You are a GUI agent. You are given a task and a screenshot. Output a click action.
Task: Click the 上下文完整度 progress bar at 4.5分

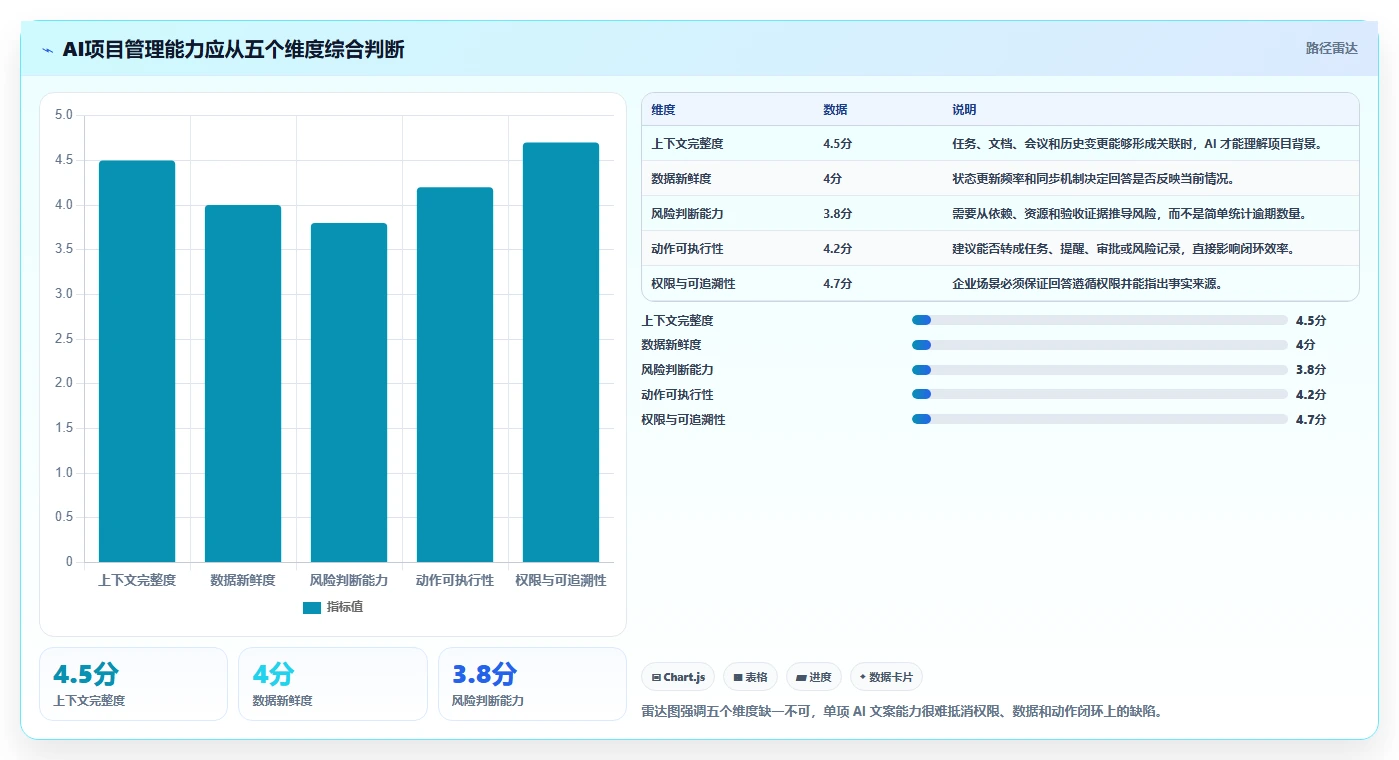coord(1100,320)
